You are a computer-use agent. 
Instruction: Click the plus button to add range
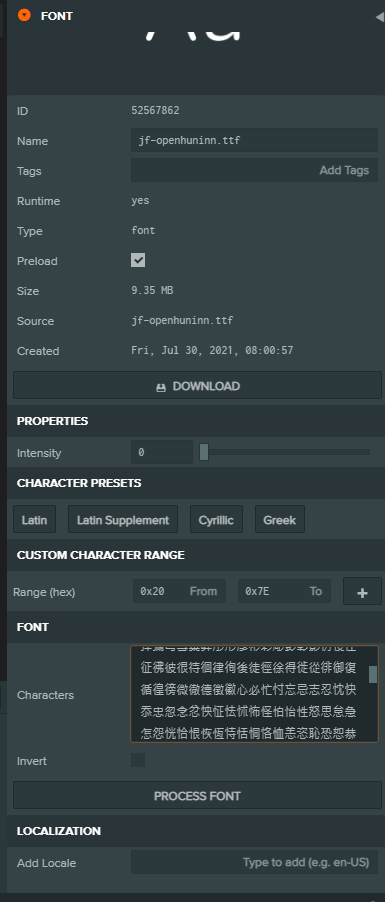[363, 591]
